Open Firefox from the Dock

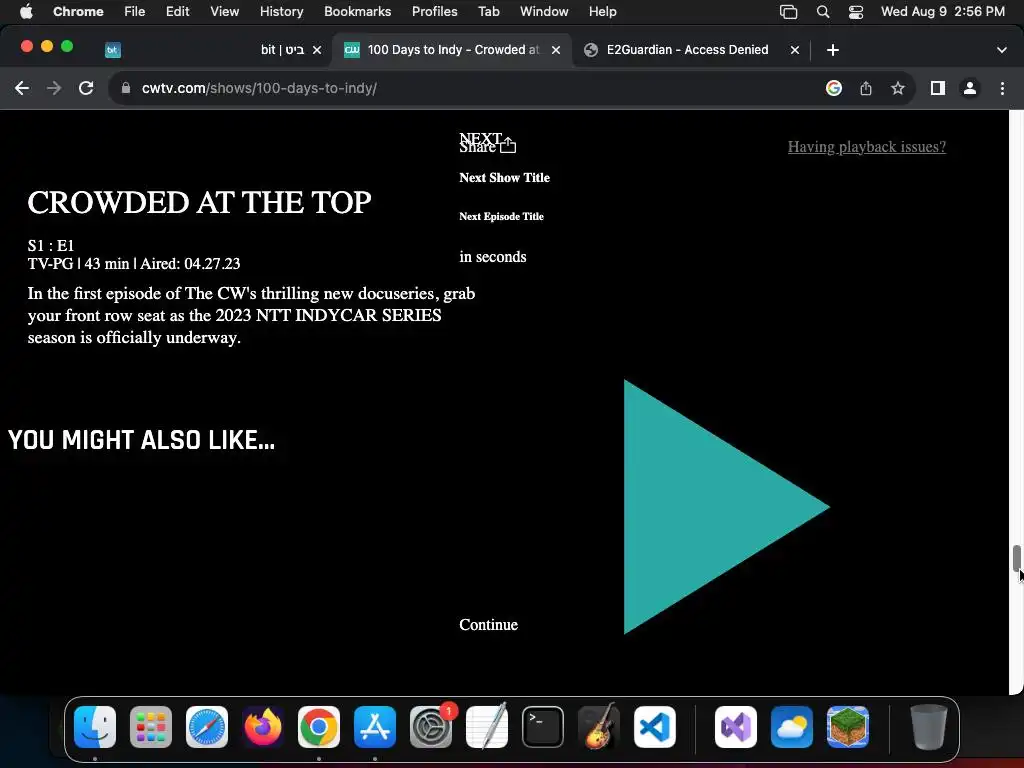263,727
